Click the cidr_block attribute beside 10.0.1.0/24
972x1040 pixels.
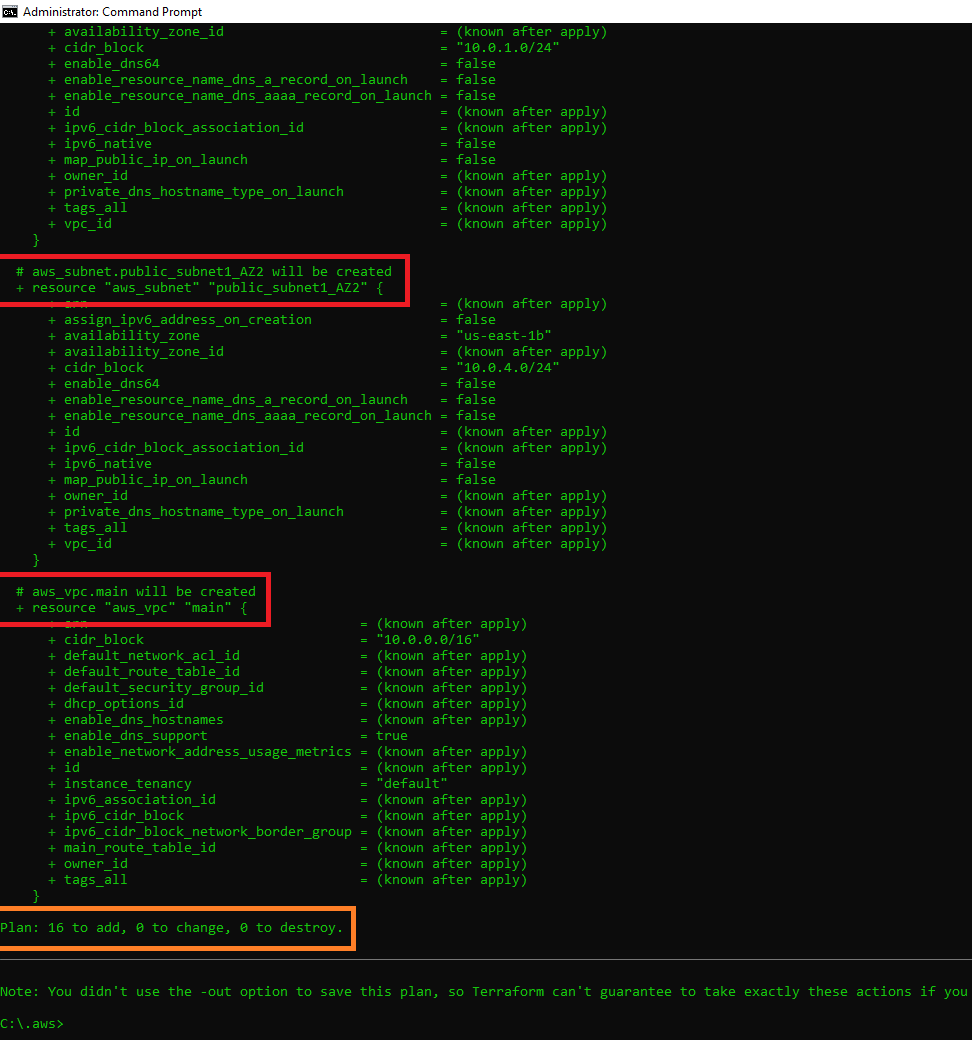tap(104, 48)
